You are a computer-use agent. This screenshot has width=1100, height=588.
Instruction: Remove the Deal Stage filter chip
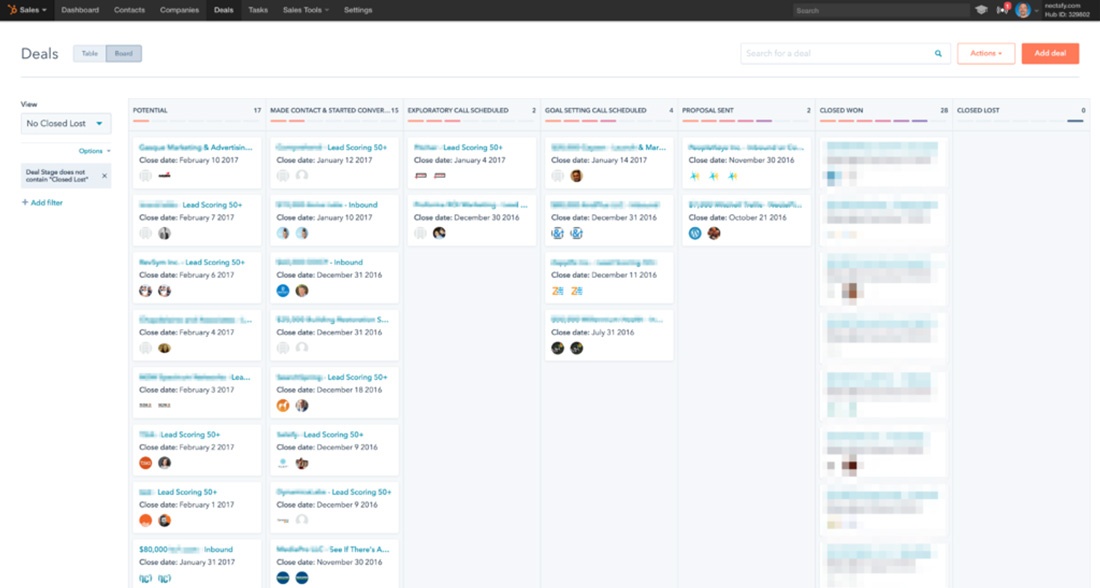pyautogui.click(x=105, y=175)
